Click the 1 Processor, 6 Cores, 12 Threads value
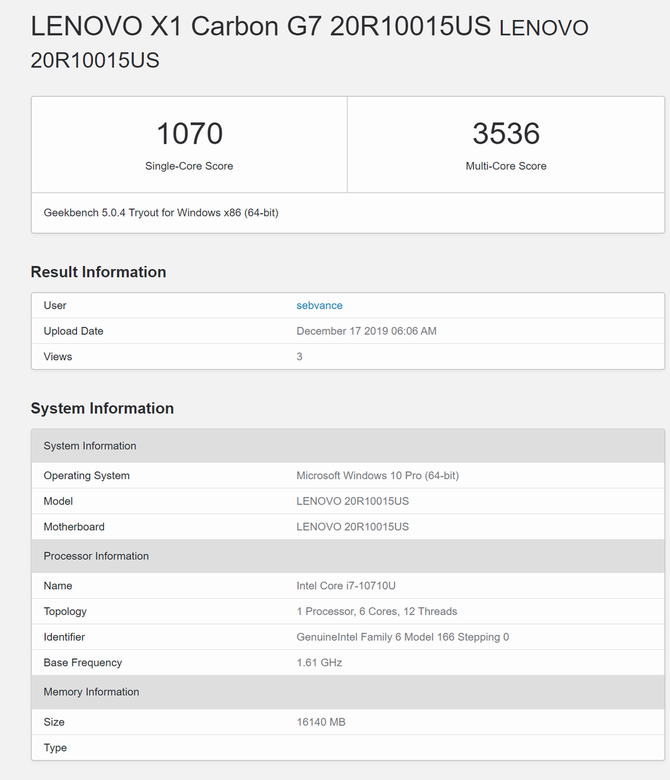This screenshot has width=670, height=780. click(x=377, y=611)
